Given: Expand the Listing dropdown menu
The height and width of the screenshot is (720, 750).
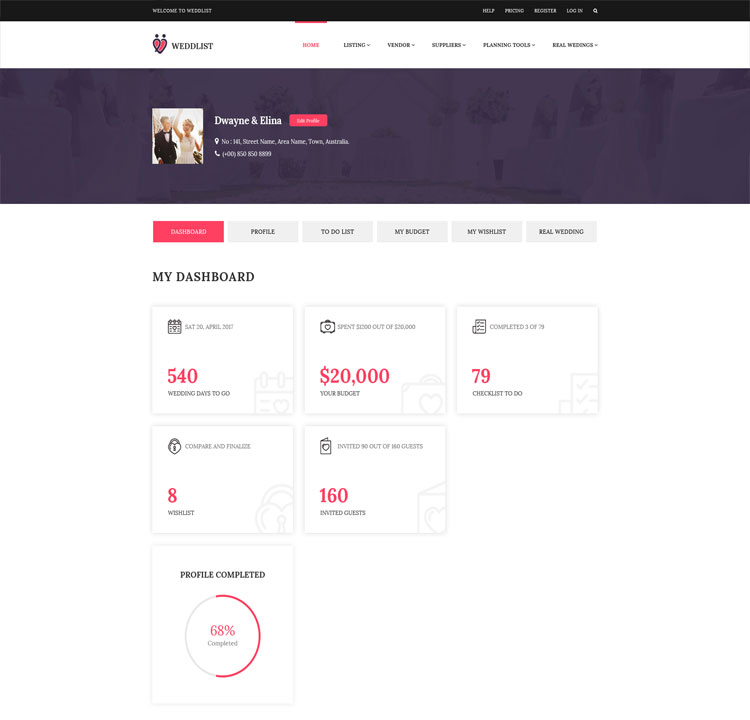Looking at the screenshot, I should pos(356,45).
